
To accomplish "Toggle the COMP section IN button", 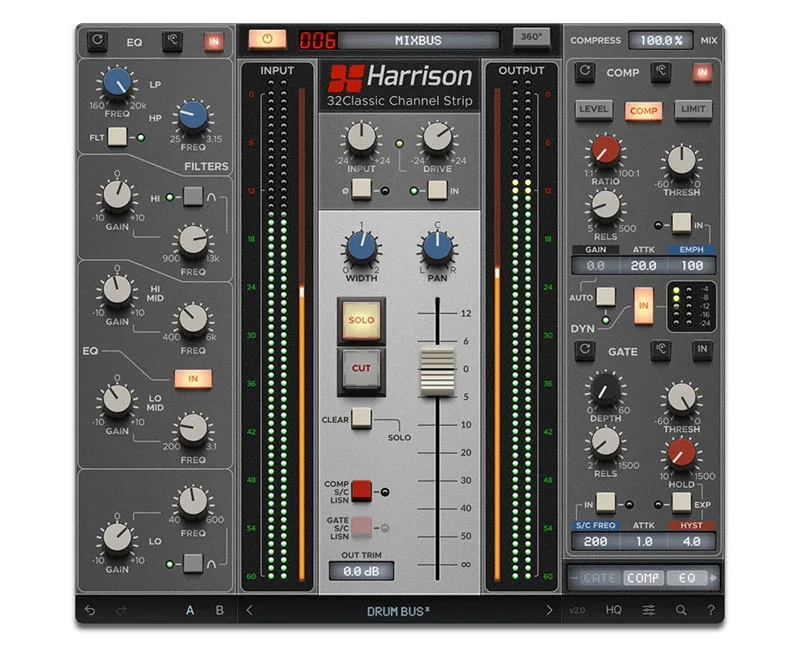I will [x=702, y=72].
